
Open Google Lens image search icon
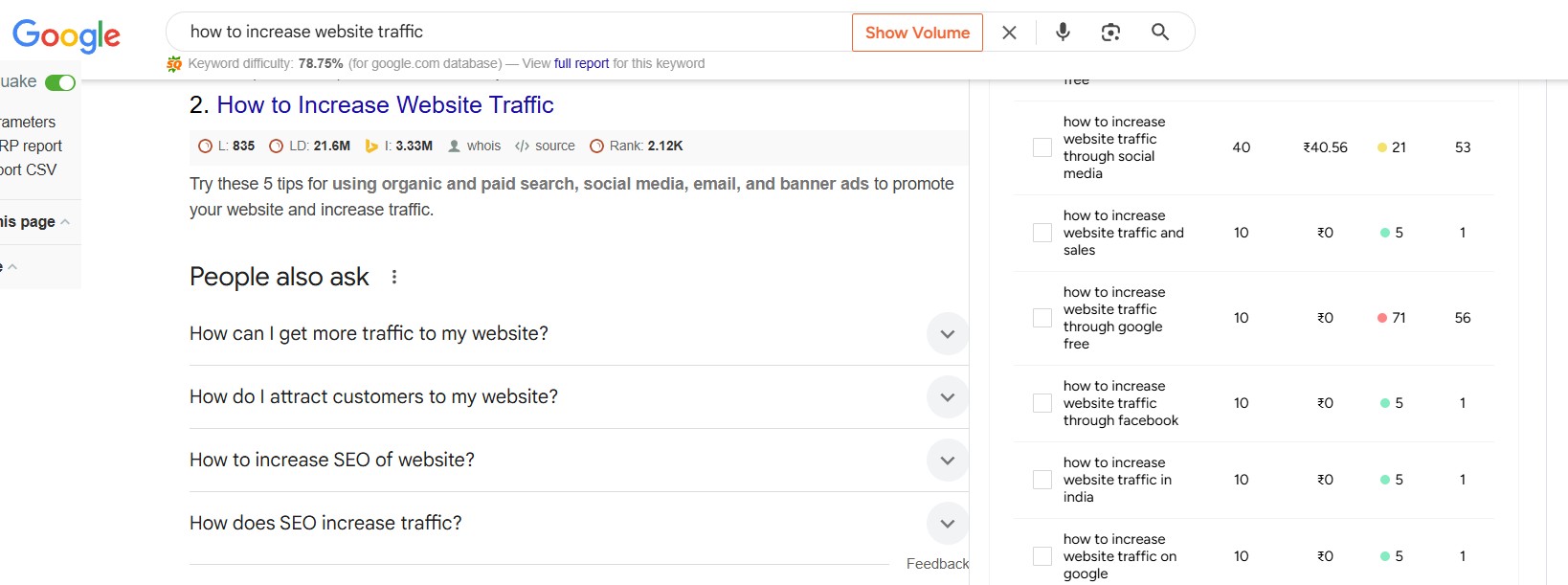(x=1110, y=33)
